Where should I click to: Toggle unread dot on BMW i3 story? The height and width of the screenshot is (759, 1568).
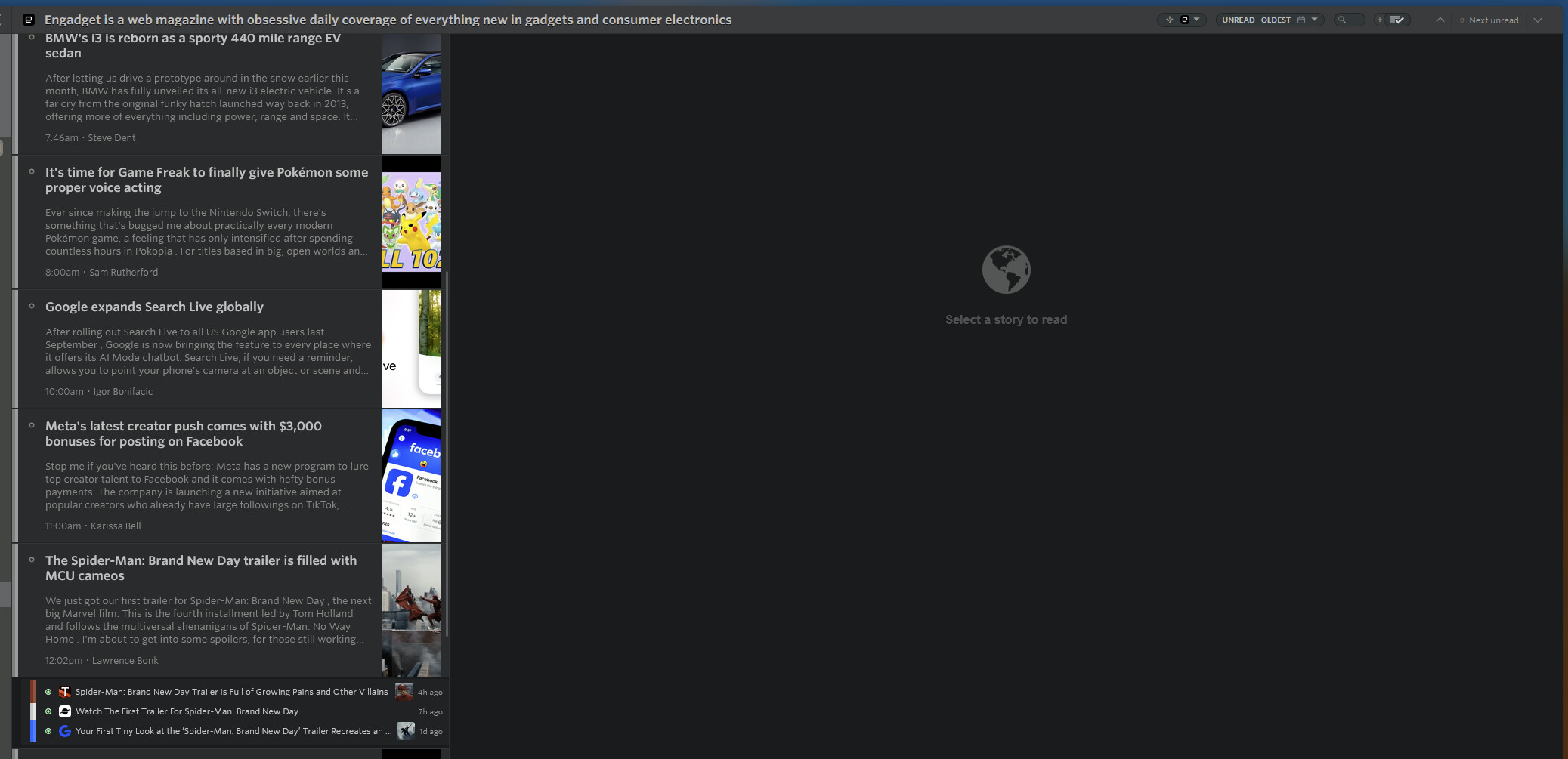32,37
